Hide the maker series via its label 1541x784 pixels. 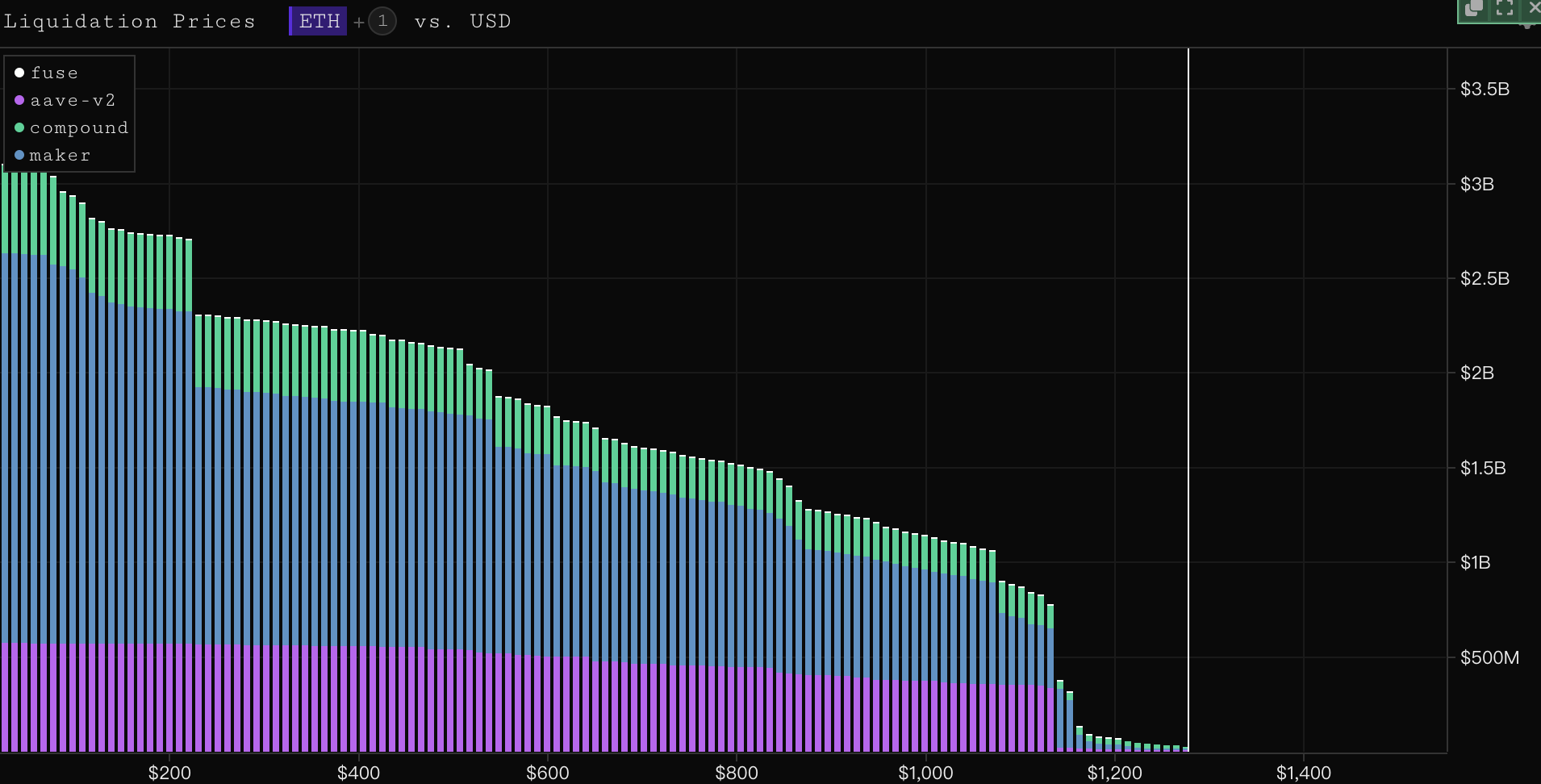60,156
